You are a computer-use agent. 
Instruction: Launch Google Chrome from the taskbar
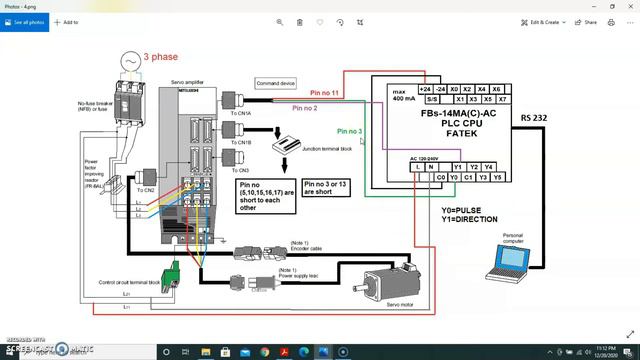pos(264,352)
